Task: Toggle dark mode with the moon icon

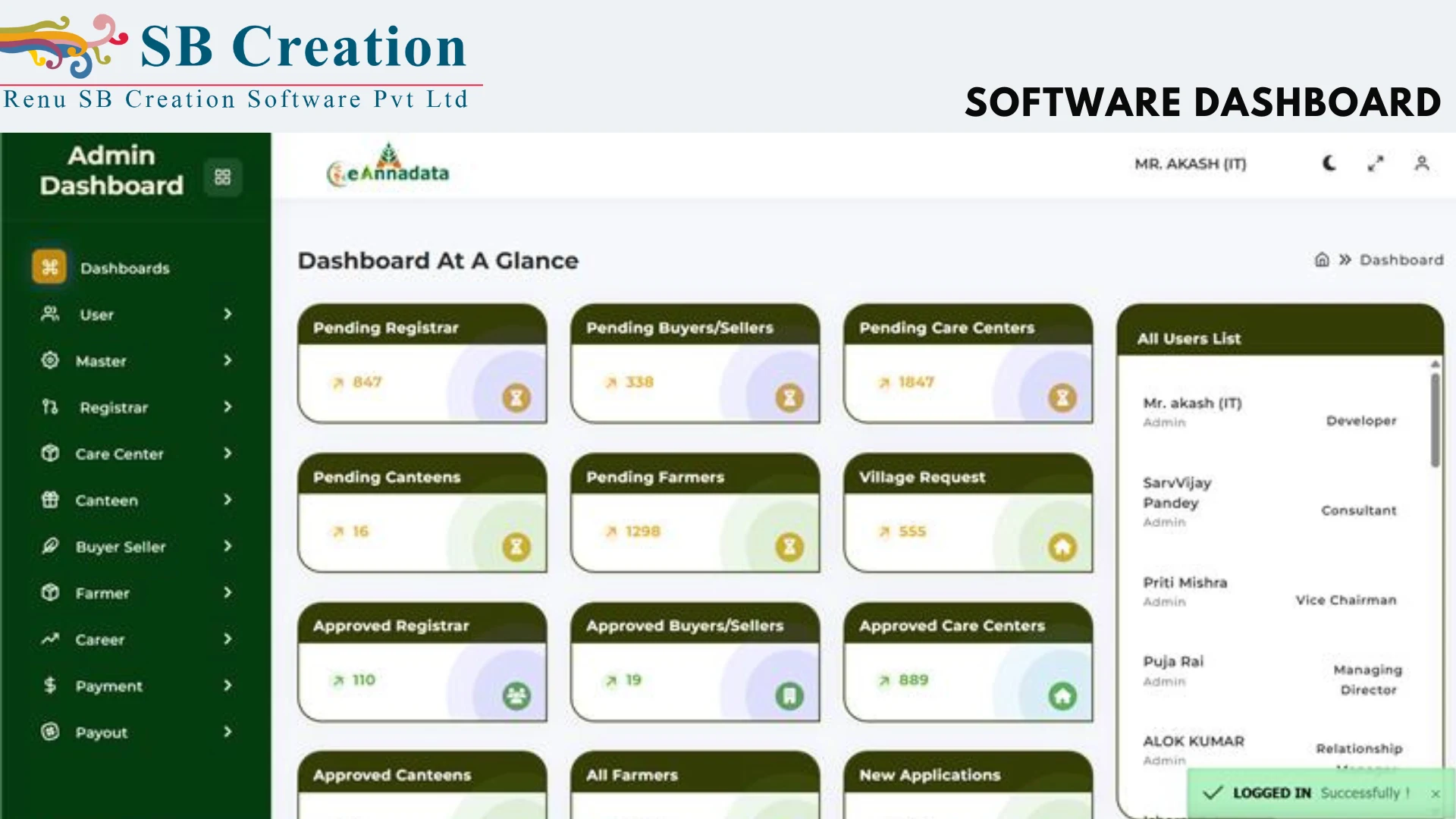Action: [1329, 163]
